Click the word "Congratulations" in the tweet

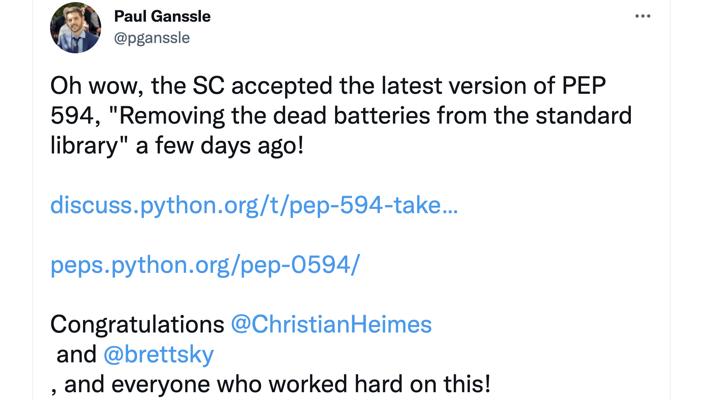137,325
